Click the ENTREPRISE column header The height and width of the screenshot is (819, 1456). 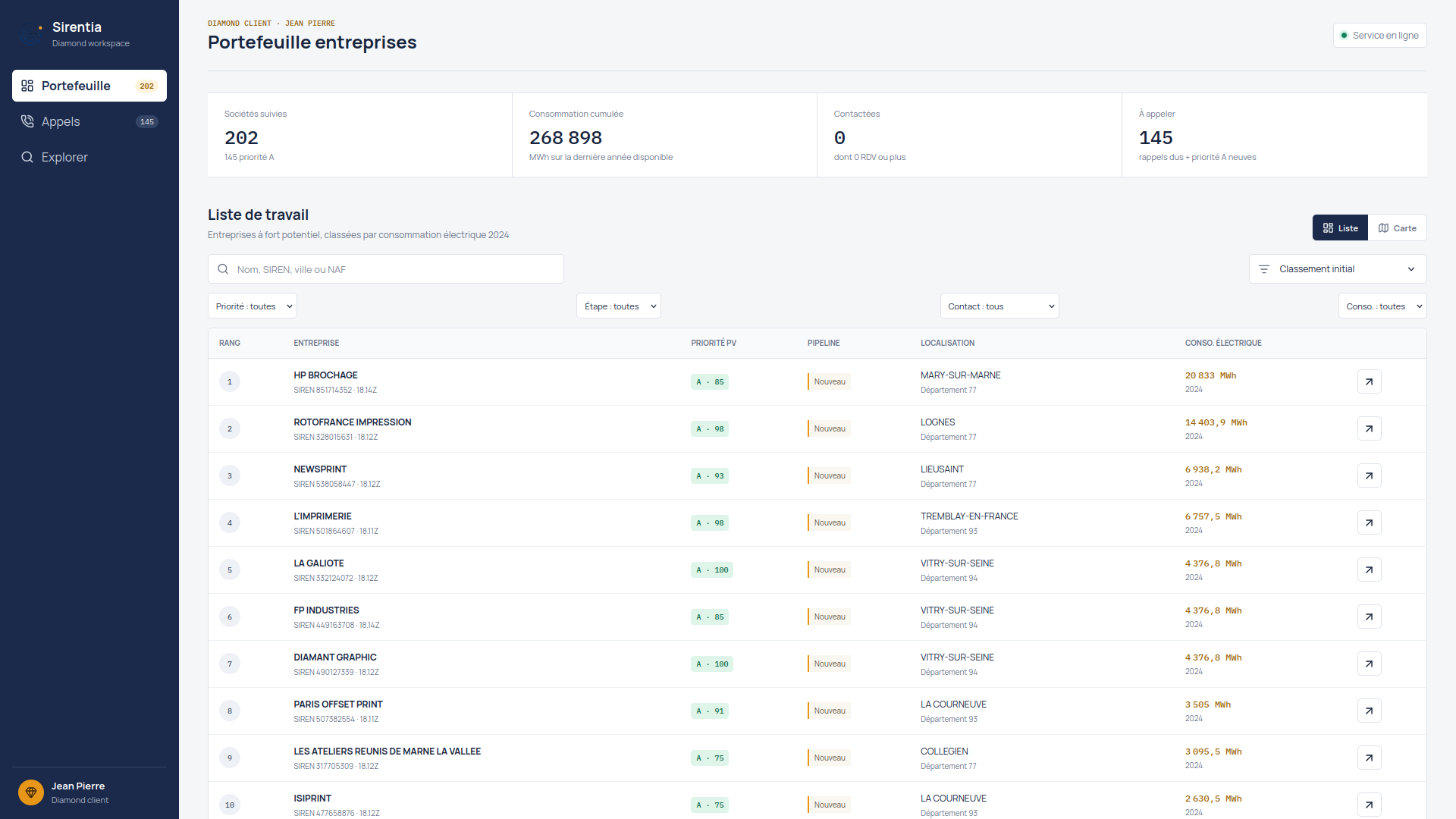[x=316, y=343]
